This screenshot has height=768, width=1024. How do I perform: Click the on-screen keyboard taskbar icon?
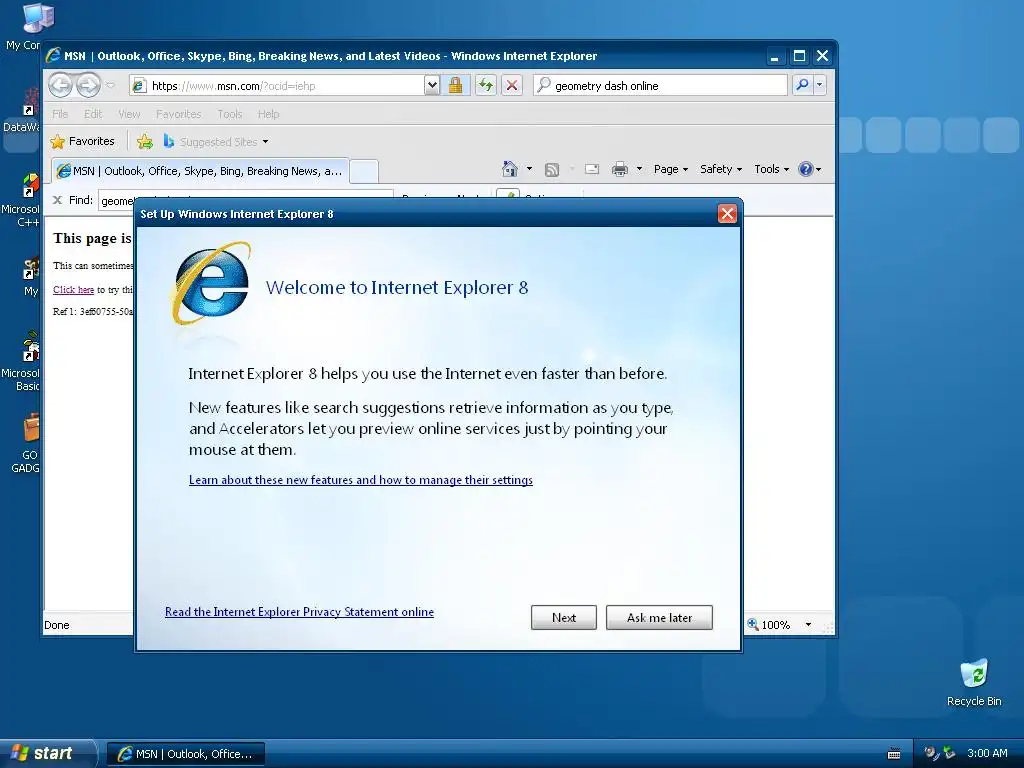(894, 754)
